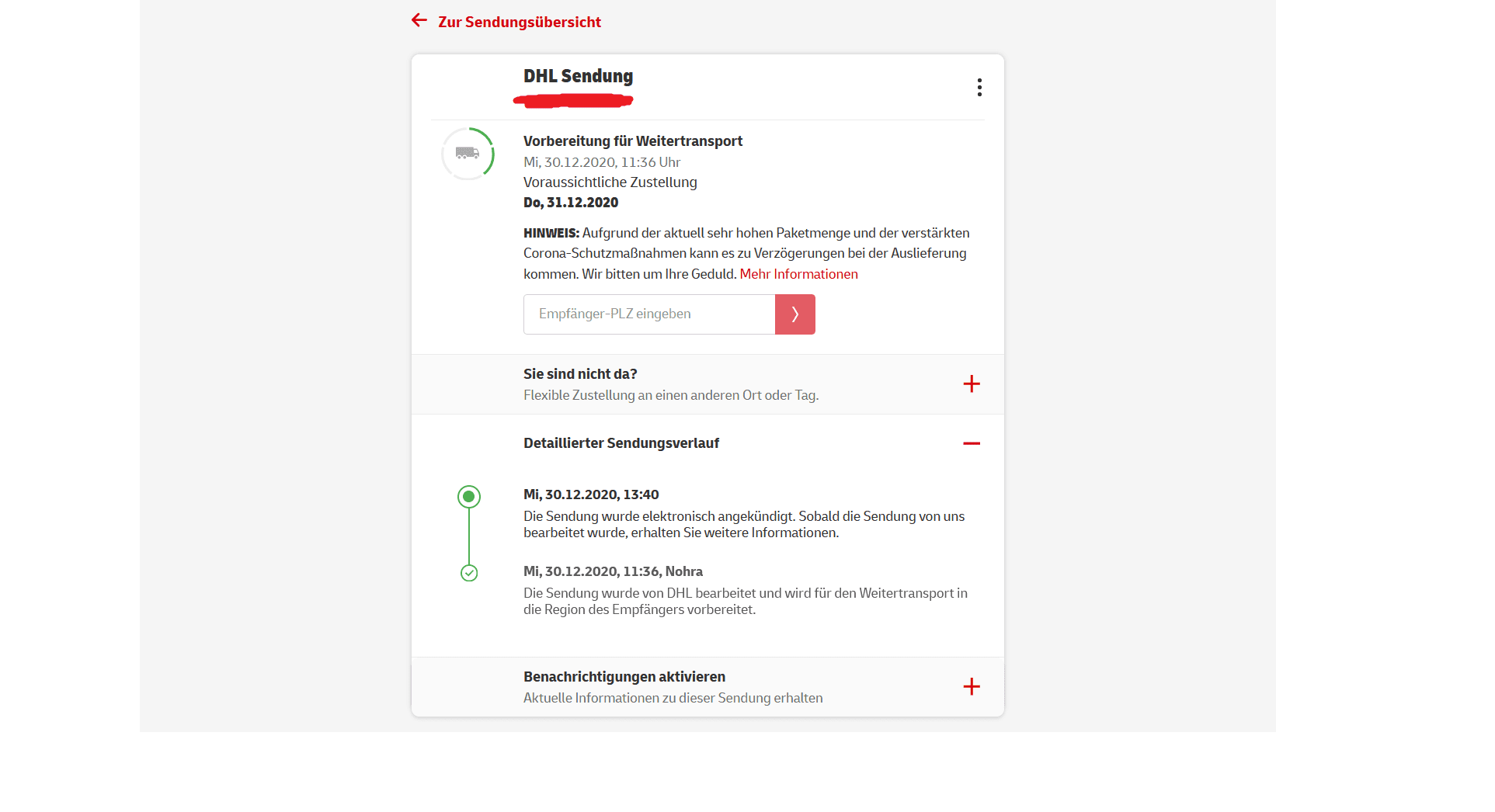Expand Benachrichtigungen aktivieren with plus icon
The width and height of the screenshot is (1495, 812).
(972, 686)
